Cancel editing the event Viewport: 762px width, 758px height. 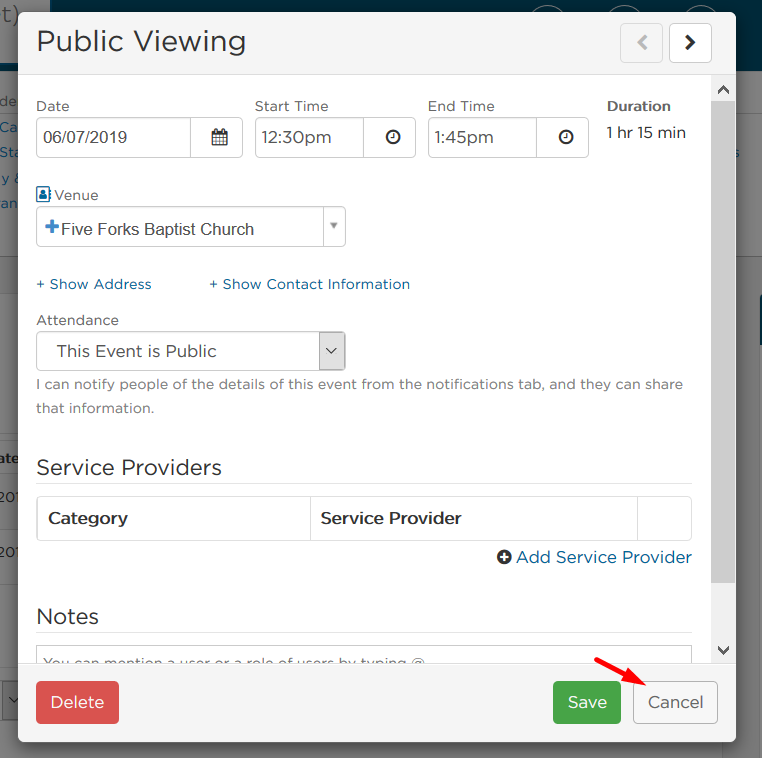(x=675, y=702)
